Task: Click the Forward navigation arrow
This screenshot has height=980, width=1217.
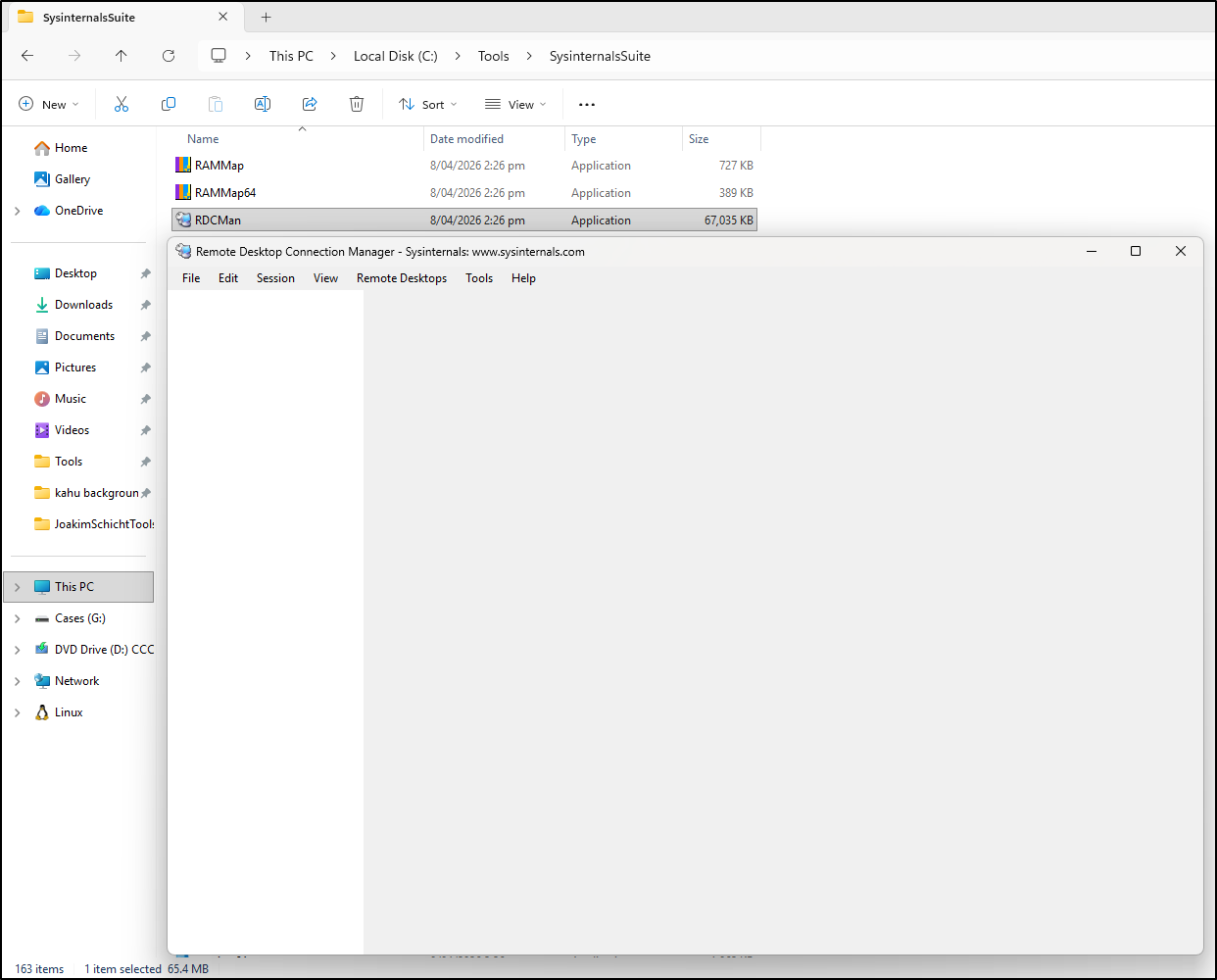Action: coord(74,56)
